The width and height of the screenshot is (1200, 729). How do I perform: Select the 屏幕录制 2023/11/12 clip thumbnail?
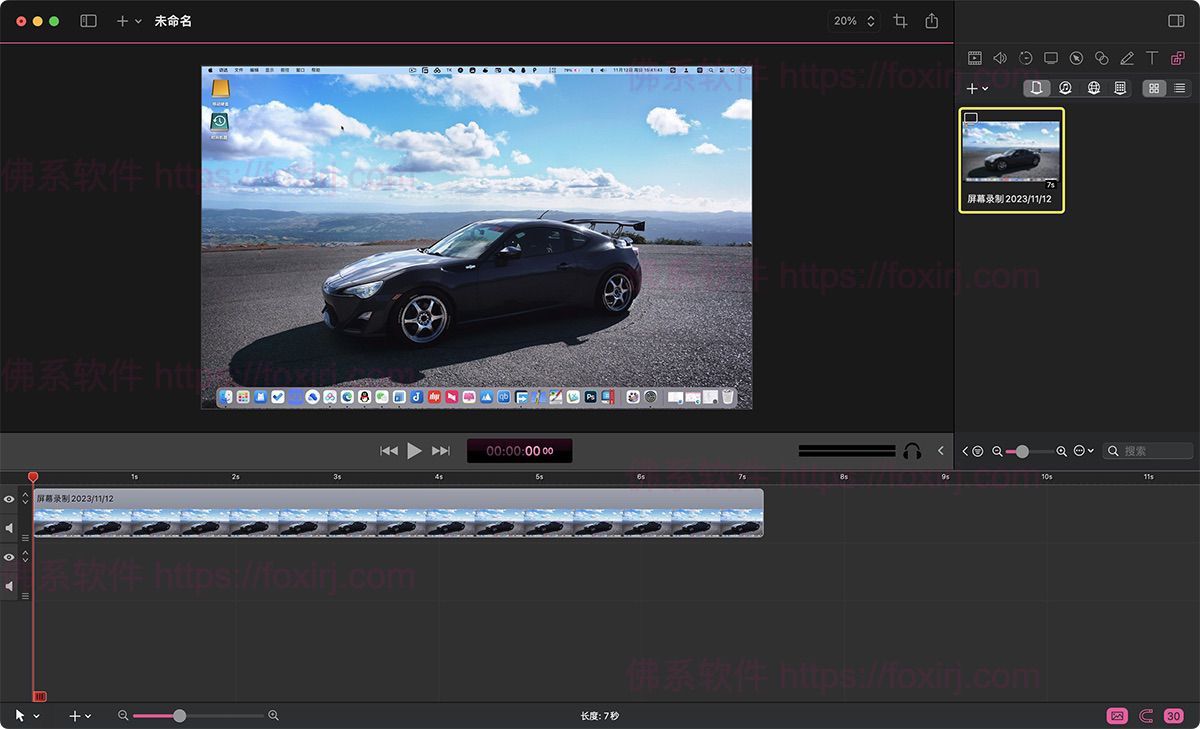pyautogui.click(x=1012, y=155)
